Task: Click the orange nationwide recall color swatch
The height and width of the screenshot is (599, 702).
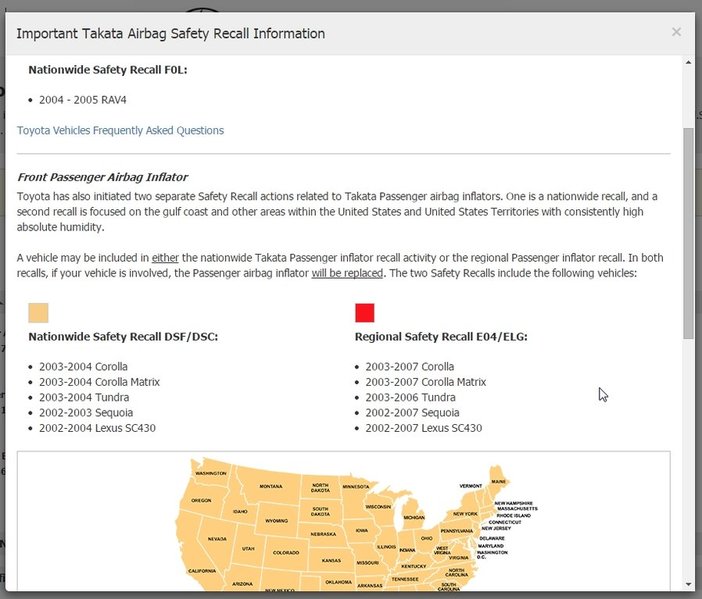Action: (x=38, y=312)
